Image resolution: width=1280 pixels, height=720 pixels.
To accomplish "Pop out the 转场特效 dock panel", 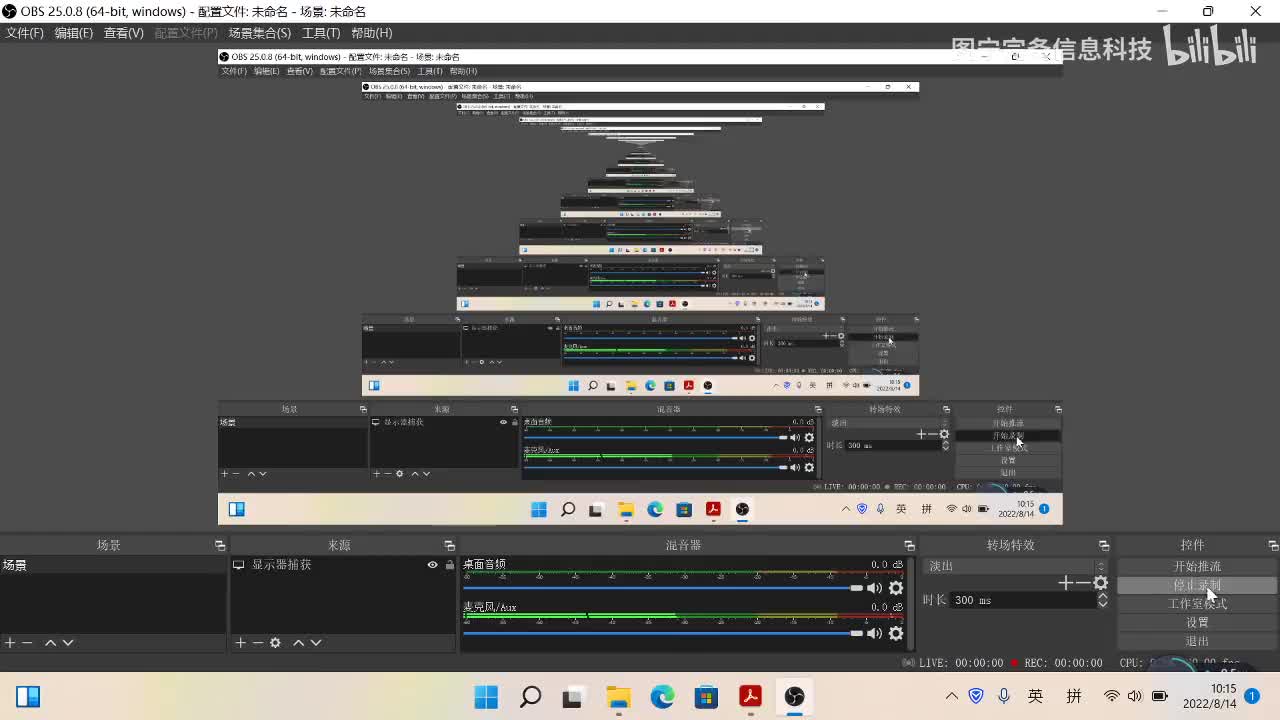I will [1104, 545].
